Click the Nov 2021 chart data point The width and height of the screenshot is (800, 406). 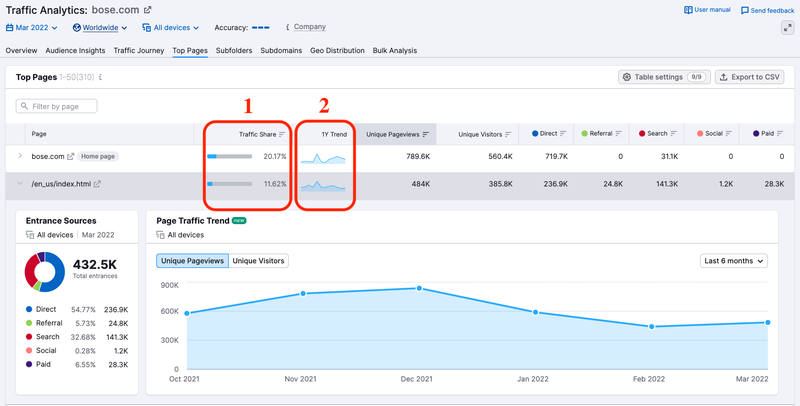(303, 293)
